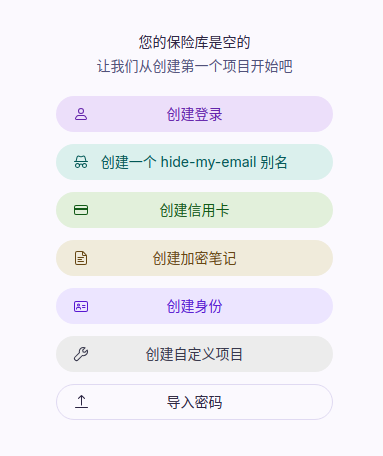Create a hide-my-email 别名 alias
383x456 pixels.
tap(194, 162)
